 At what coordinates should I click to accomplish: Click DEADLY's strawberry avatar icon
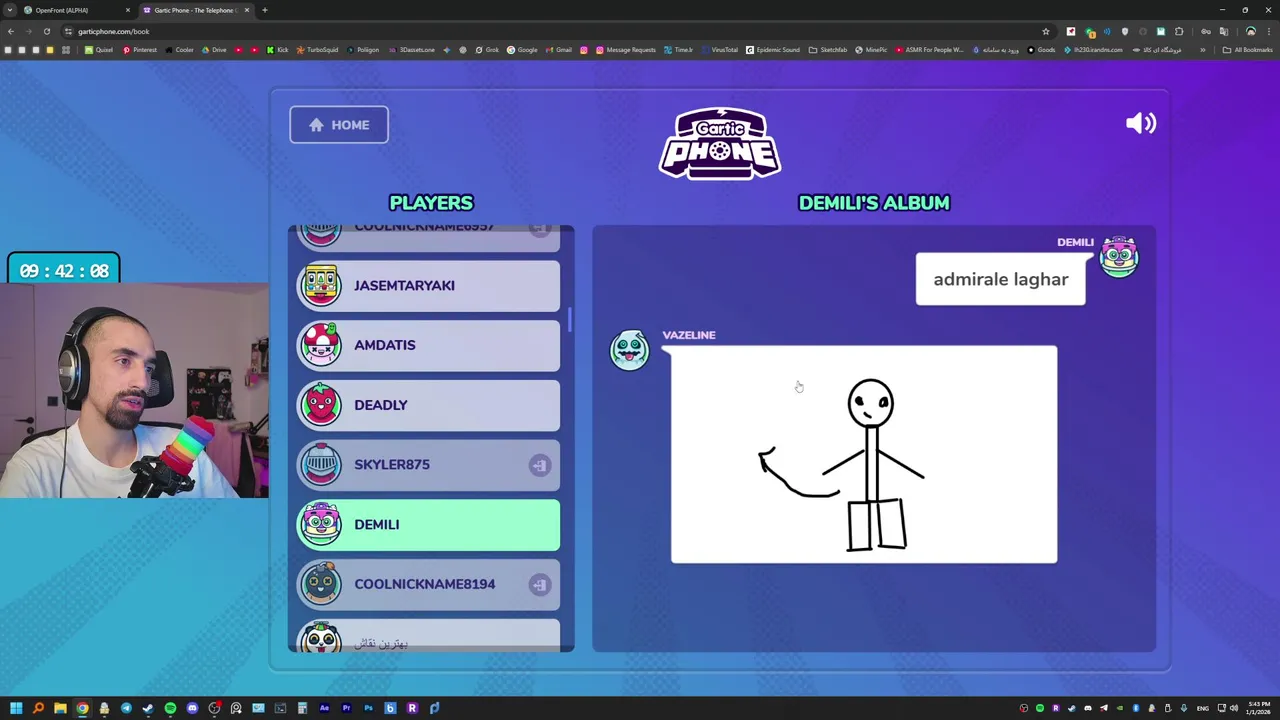tap(321, 404)
